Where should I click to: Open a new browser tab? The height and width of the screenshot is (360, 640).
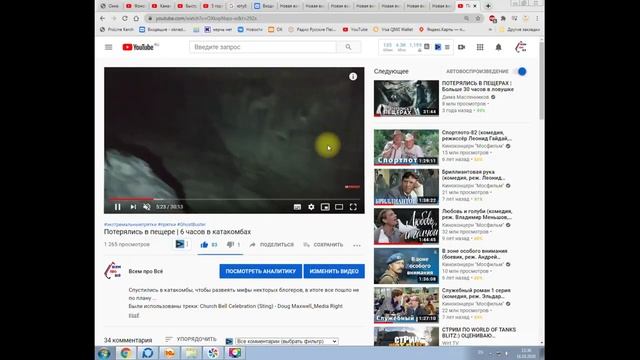coord(488,6)
